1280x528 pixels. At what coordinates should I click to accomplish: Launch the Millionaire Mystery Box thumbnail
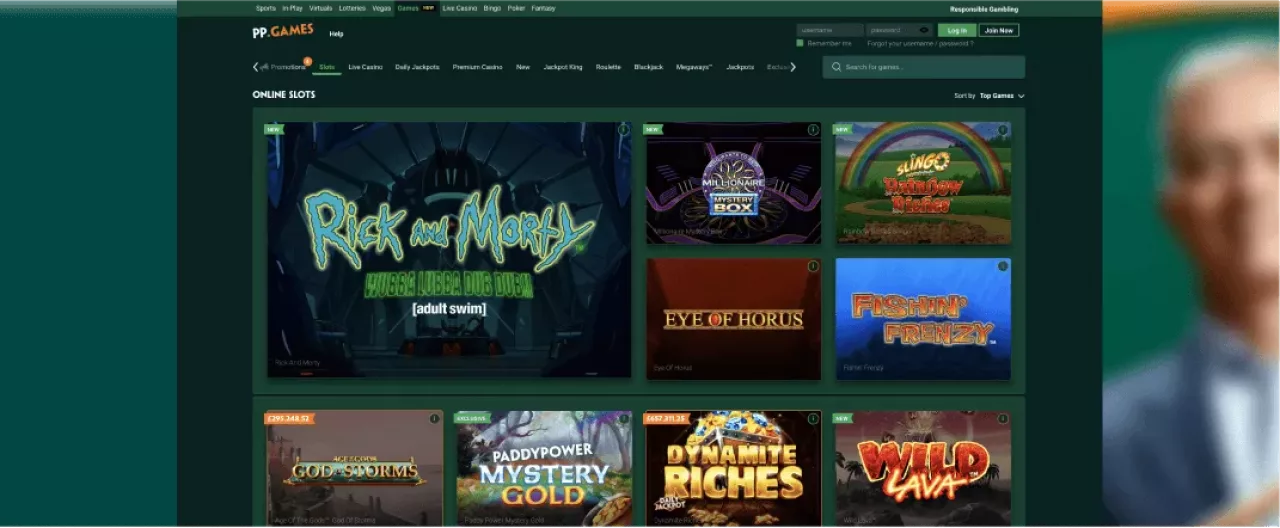(733, 183)
